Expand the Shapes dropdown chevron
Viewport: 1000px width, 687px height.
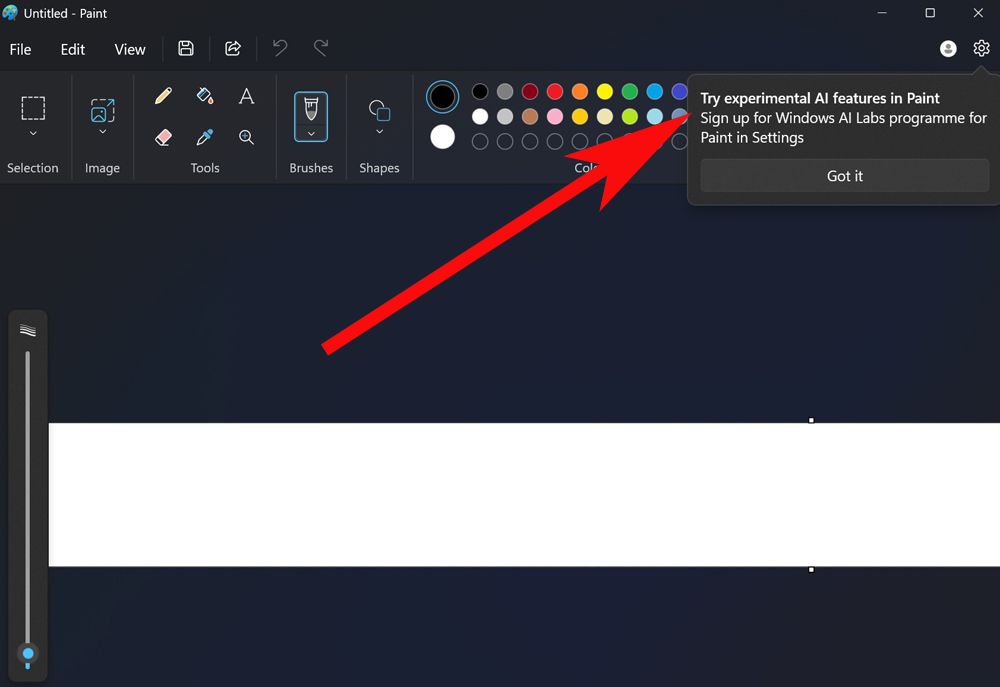(x=379, y=130)
